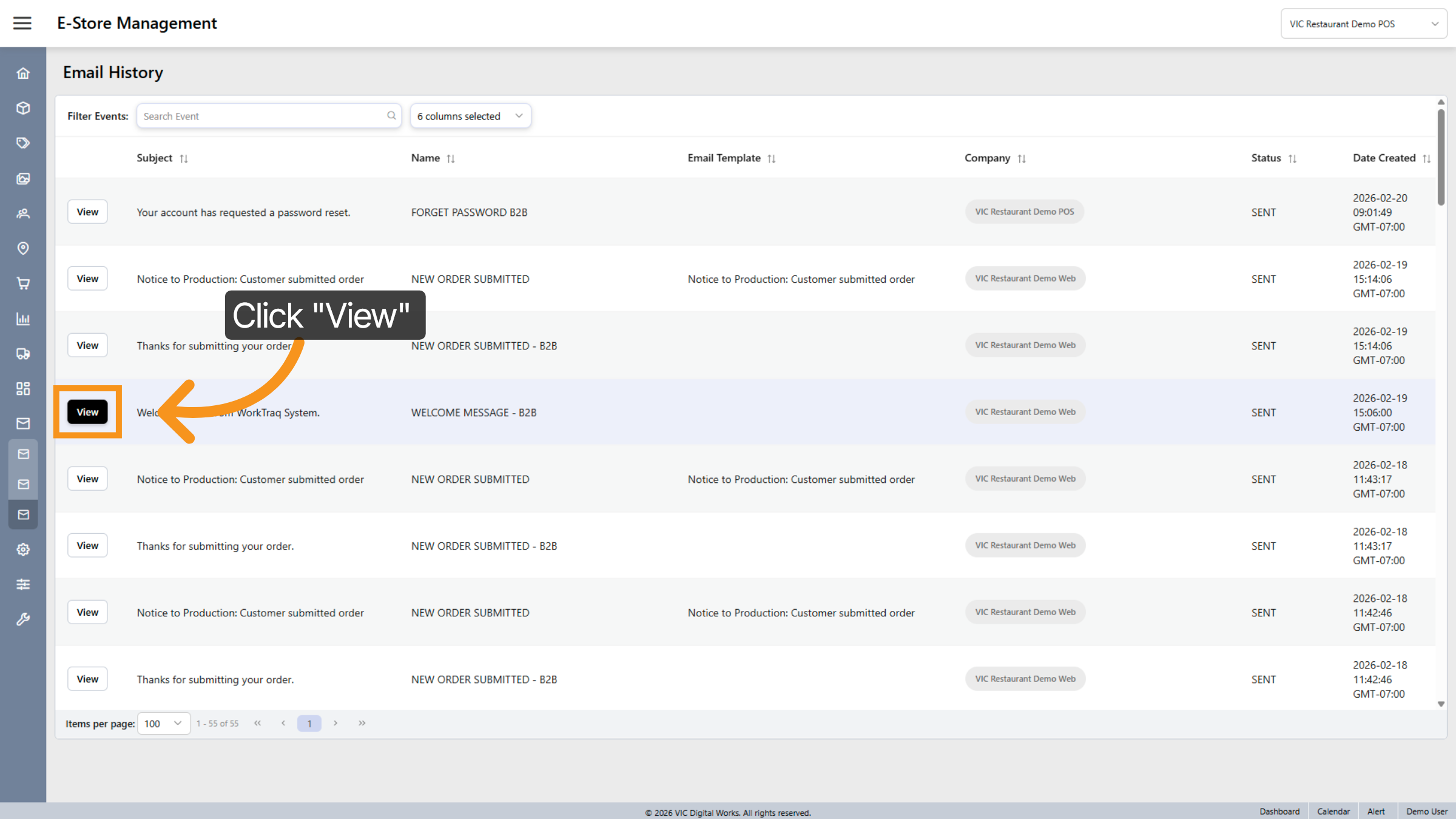
Task: Click the shipping truck icon in sidebar
Action: point(23,354)
